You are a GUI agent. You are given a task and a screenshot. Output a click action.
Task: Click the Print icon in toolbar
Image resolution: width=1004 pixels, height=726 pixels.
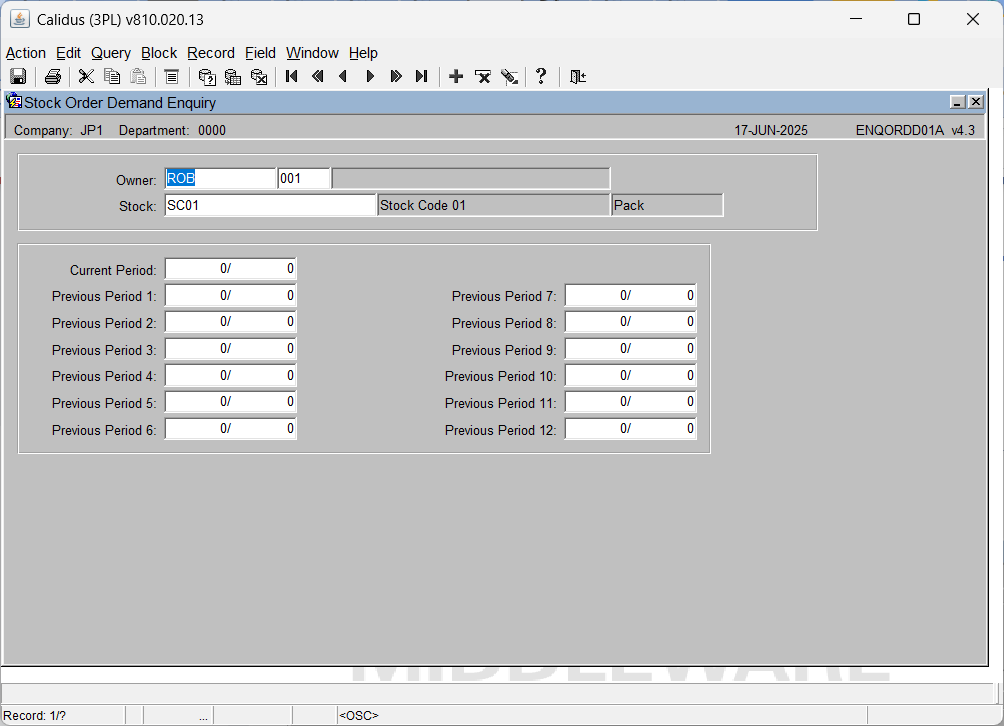[x=53, y=77]
